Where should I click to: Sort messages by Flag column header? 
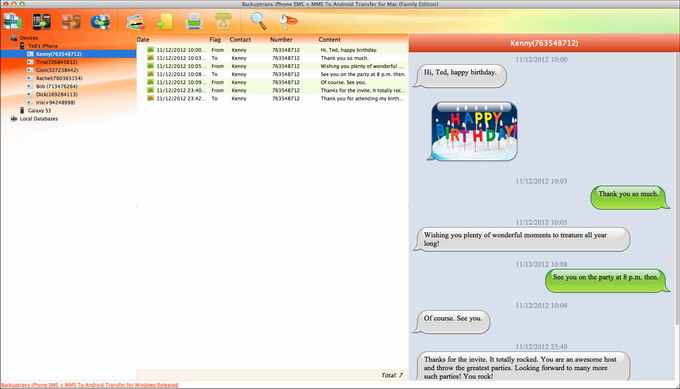tap(215, 39)
